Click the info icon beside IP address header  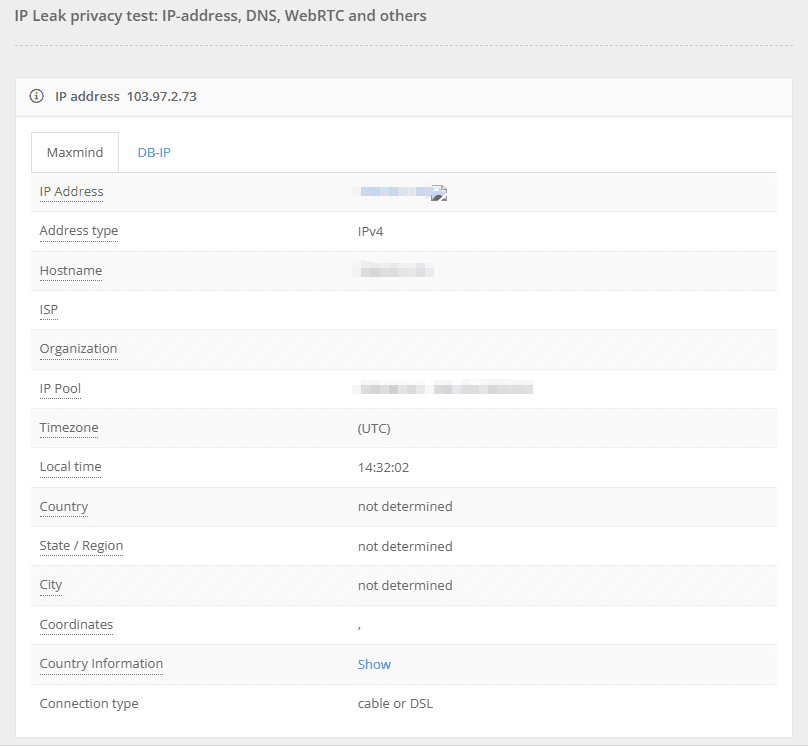coord(37,96)
